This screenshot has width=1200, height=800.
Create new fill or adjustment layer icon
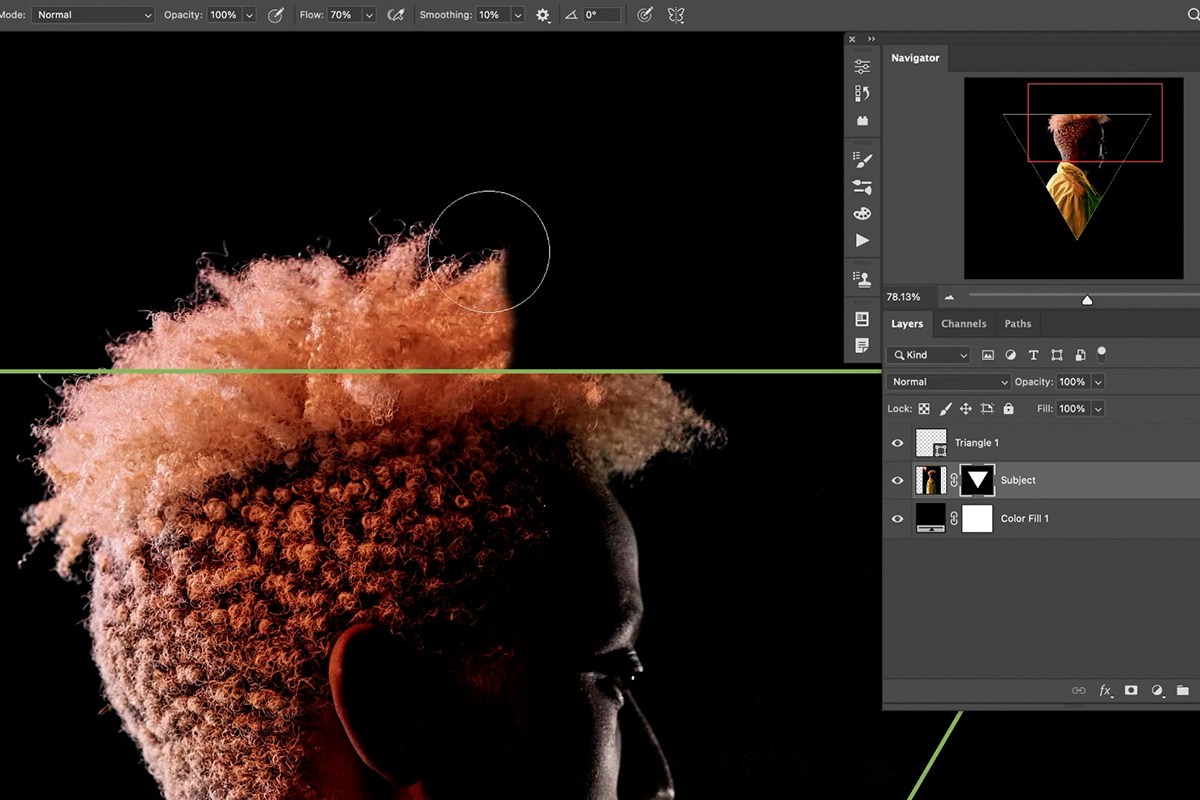1157,690
